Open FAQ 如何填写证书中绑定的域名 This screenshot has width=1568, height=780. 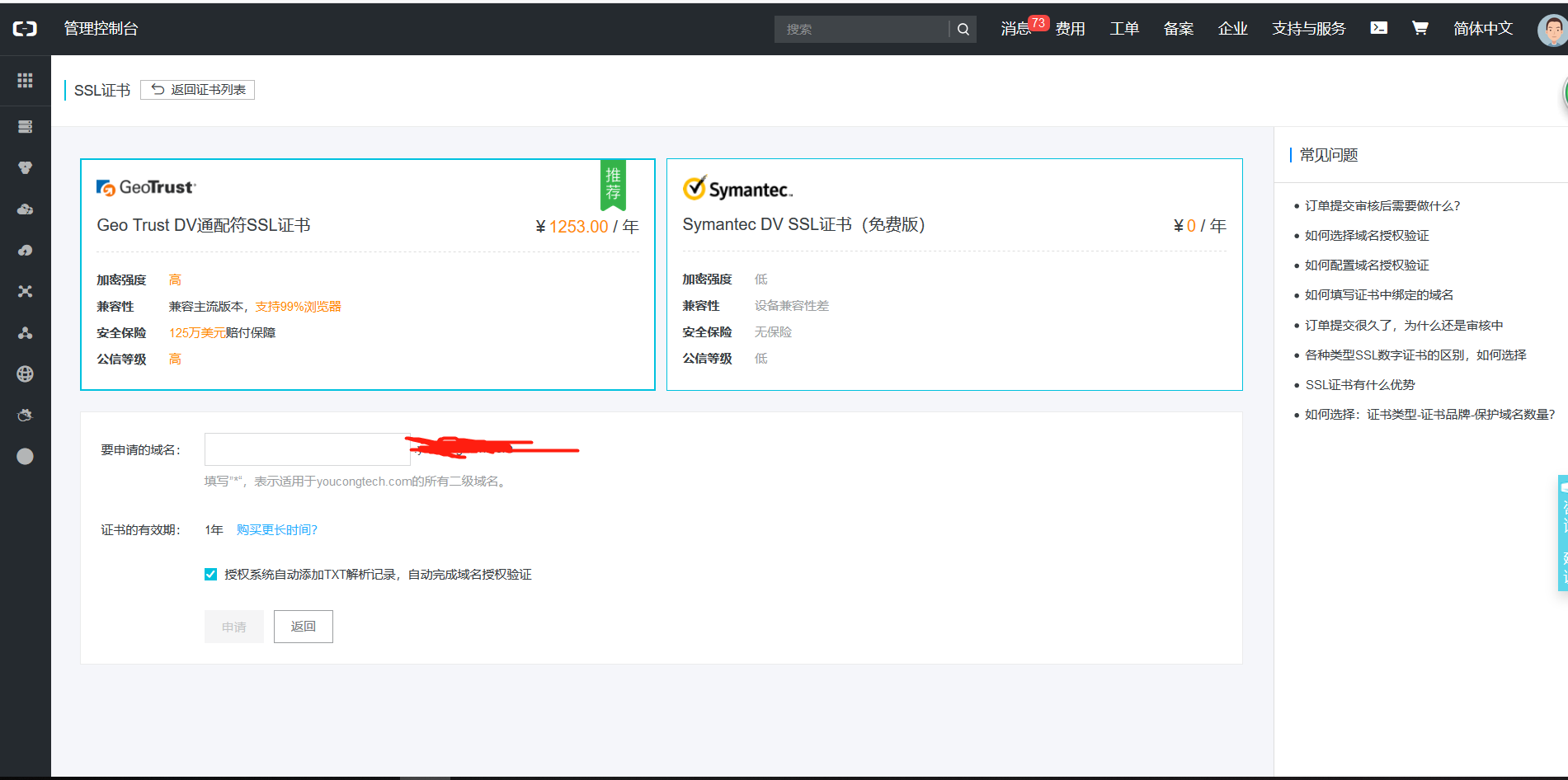click(x=1379, y=294)
